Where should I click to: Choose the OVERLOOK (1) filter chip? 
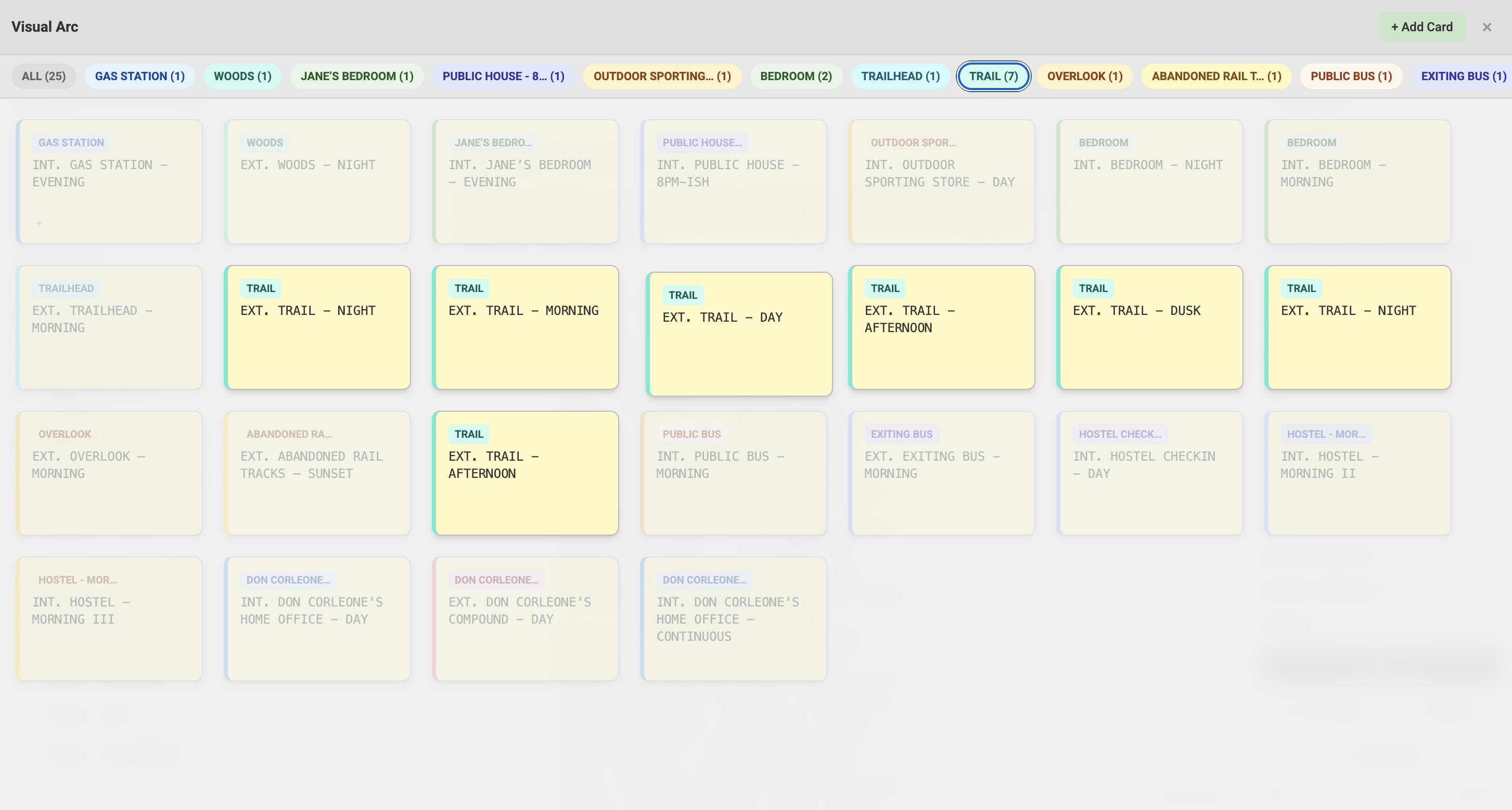pos(1084,77)
